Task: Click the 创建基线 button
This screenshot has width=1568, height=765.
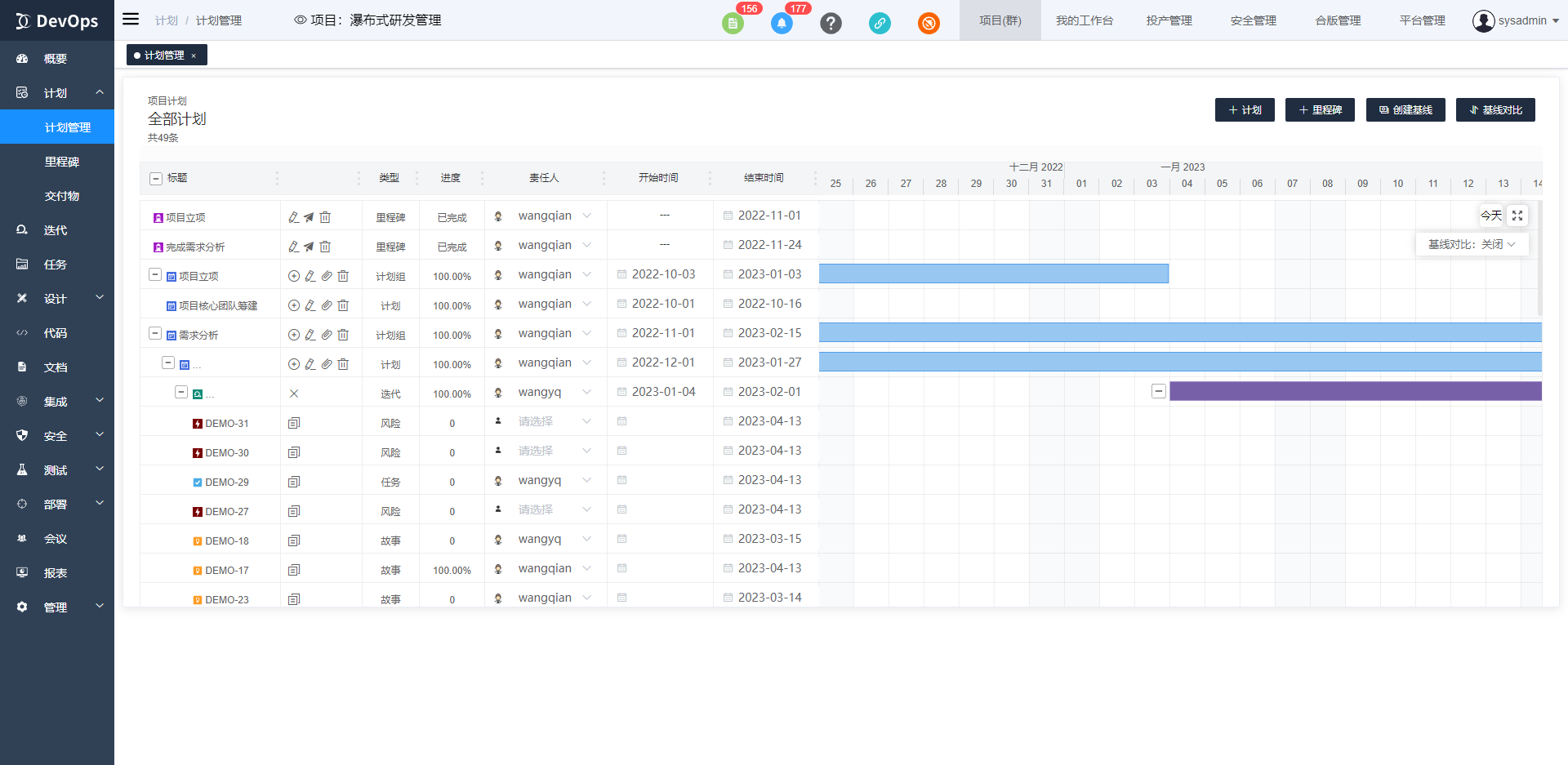Action: (1405, 109)
